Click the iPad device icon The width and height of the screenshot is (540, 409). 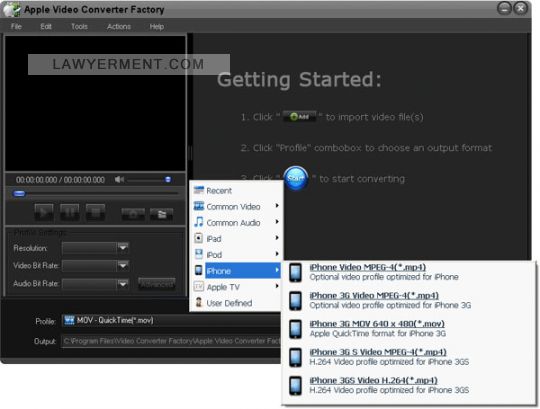[199, 238]
